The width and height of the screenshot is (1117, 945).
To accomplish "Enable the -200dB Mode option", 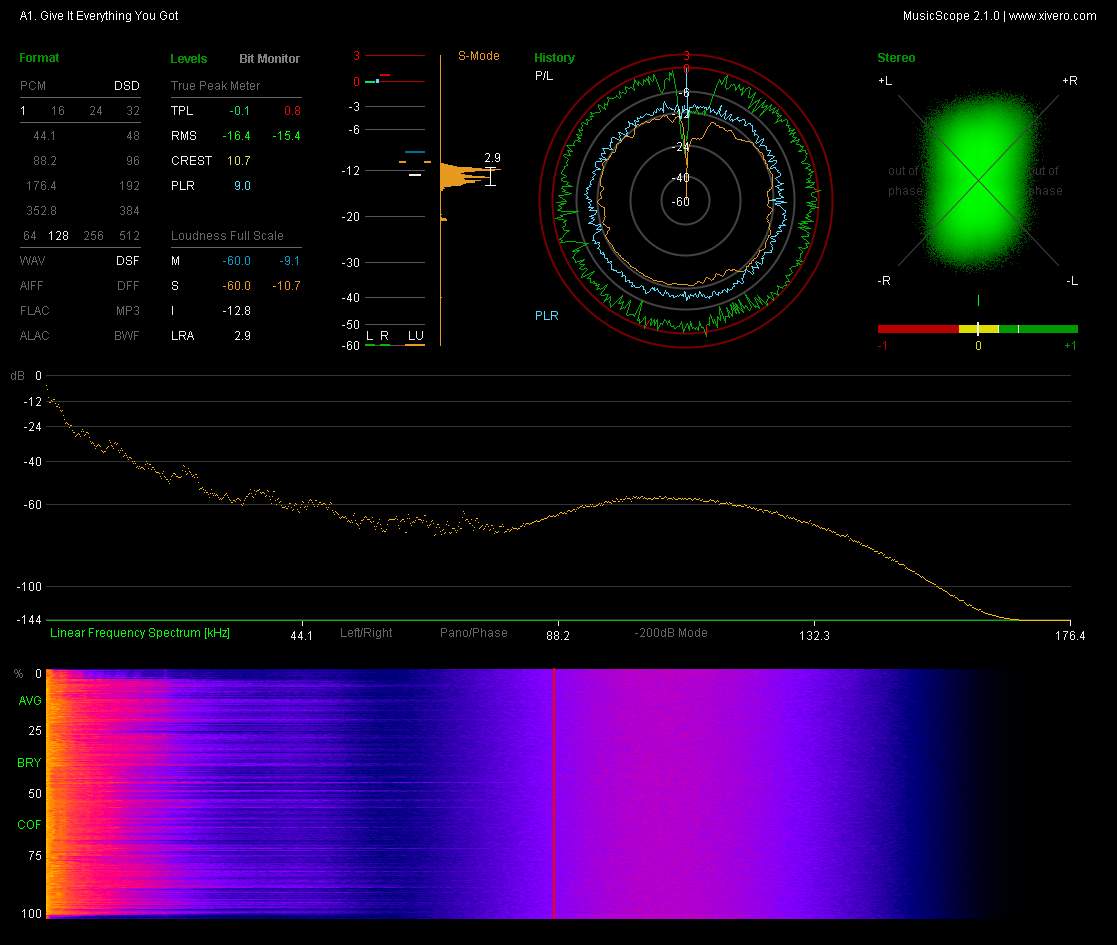I will pyautogui.click(x=671, y=633).
